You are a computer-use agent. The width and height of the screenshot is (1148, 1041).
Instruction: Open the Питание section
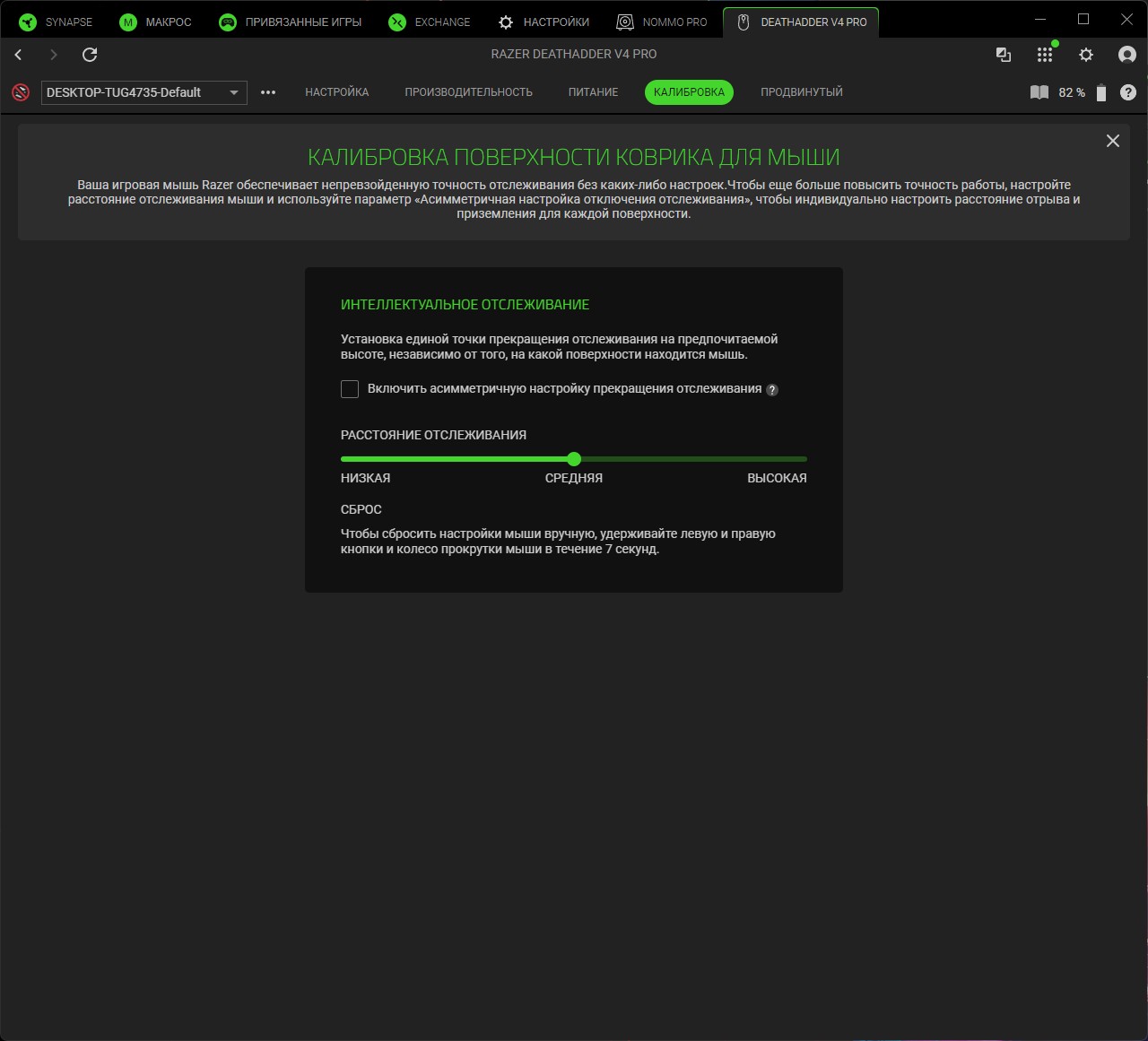(593, 92)
